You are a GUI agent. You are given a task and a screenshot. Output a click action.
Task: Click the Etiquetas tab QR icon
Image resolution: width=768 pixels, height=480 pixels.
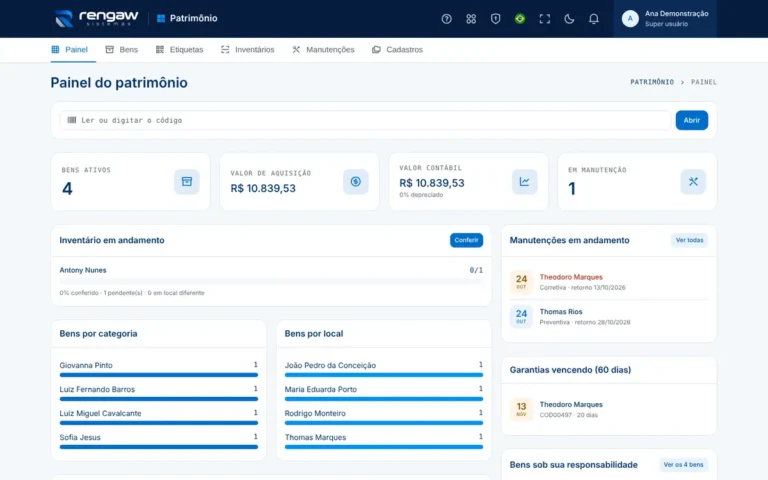[x=160, y=49]
